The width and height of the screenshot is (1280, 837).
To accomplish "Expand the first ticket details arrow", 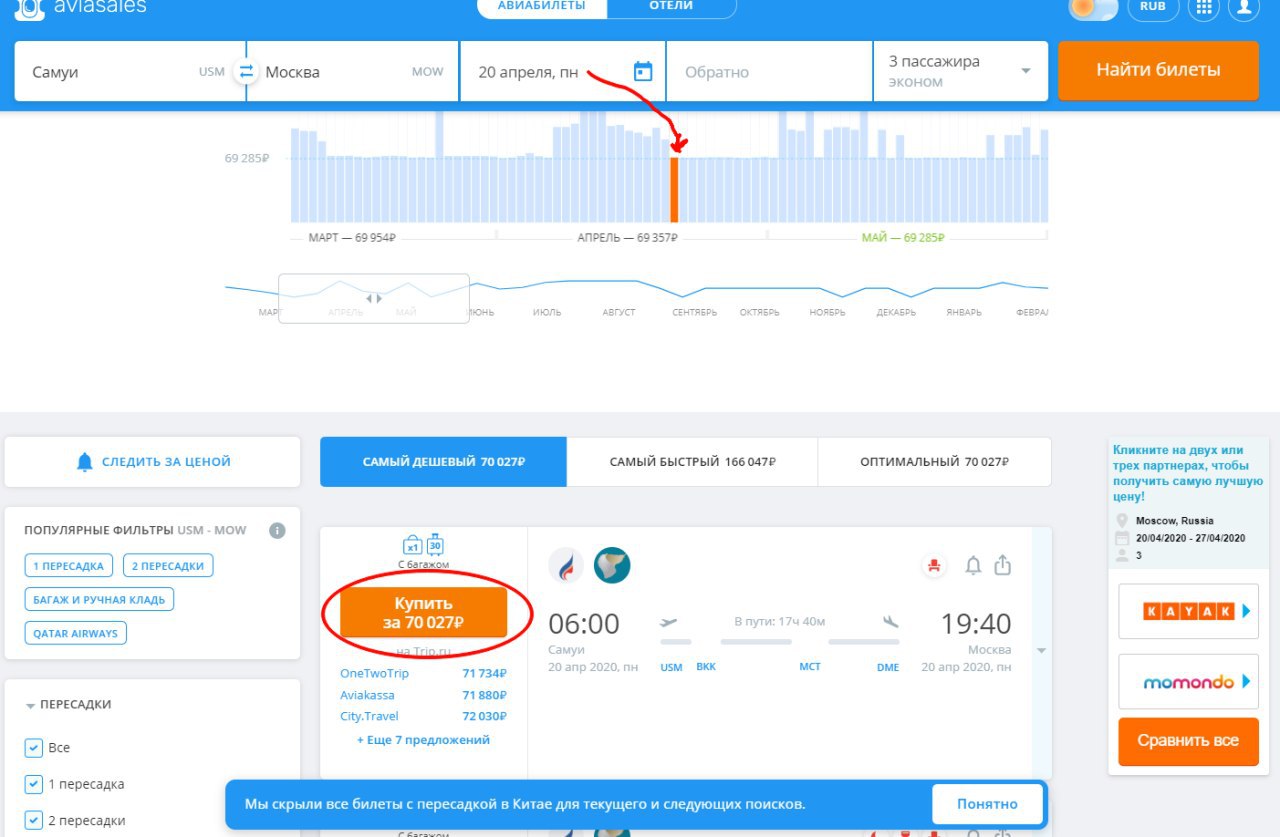I will (1041, 651).
